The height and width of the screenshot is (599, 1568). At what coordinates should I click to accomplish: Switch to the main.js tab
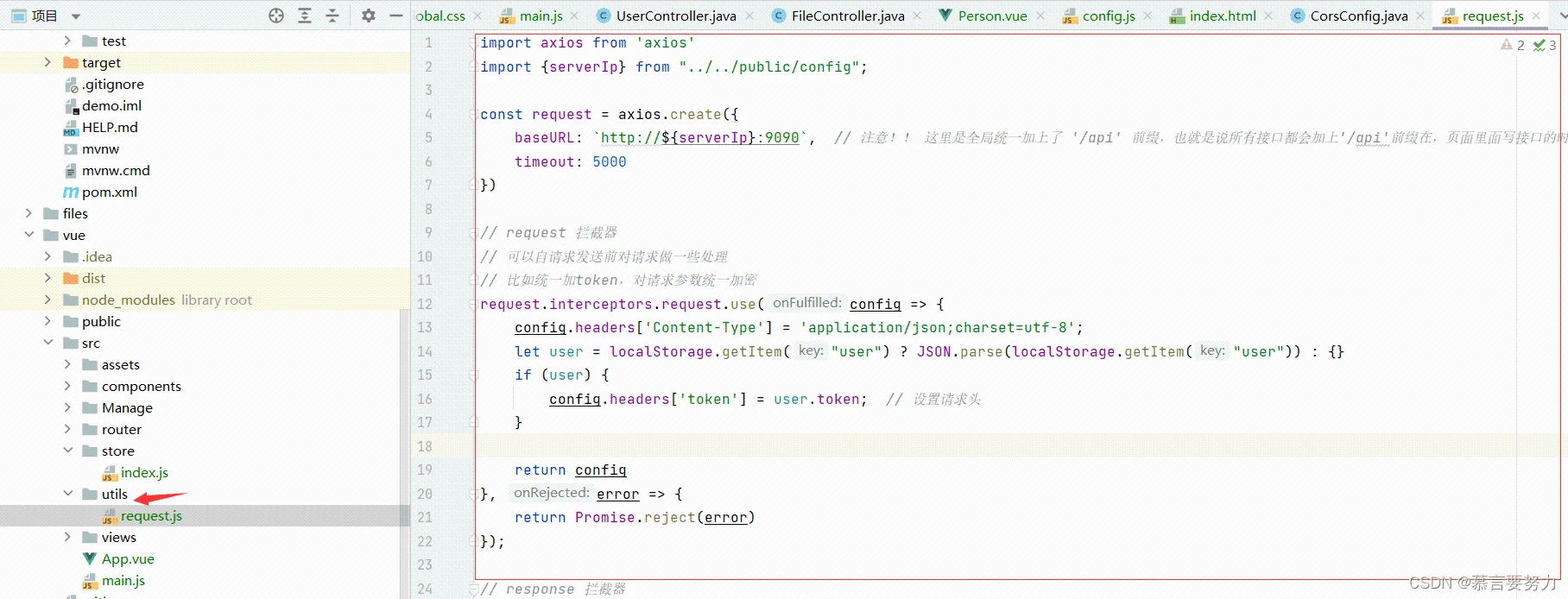point(541,16)
